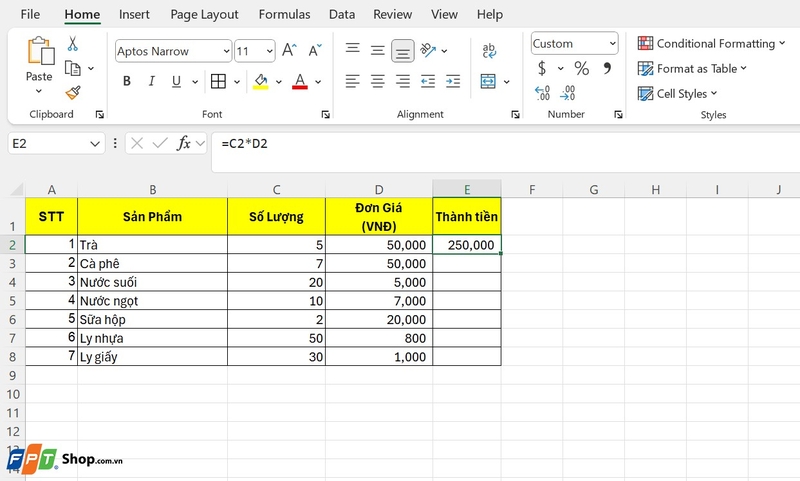Image resolution: width=800 pixels, height=481 pixels.
Task: Top align cell content
Action: [x=353, y=50]
